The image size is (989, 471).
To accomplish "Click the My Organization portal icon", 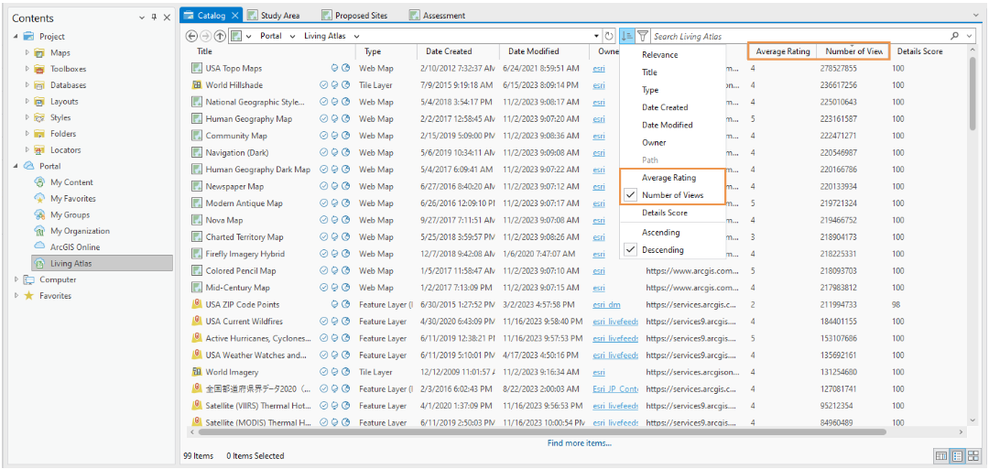I will click(39, 231).
